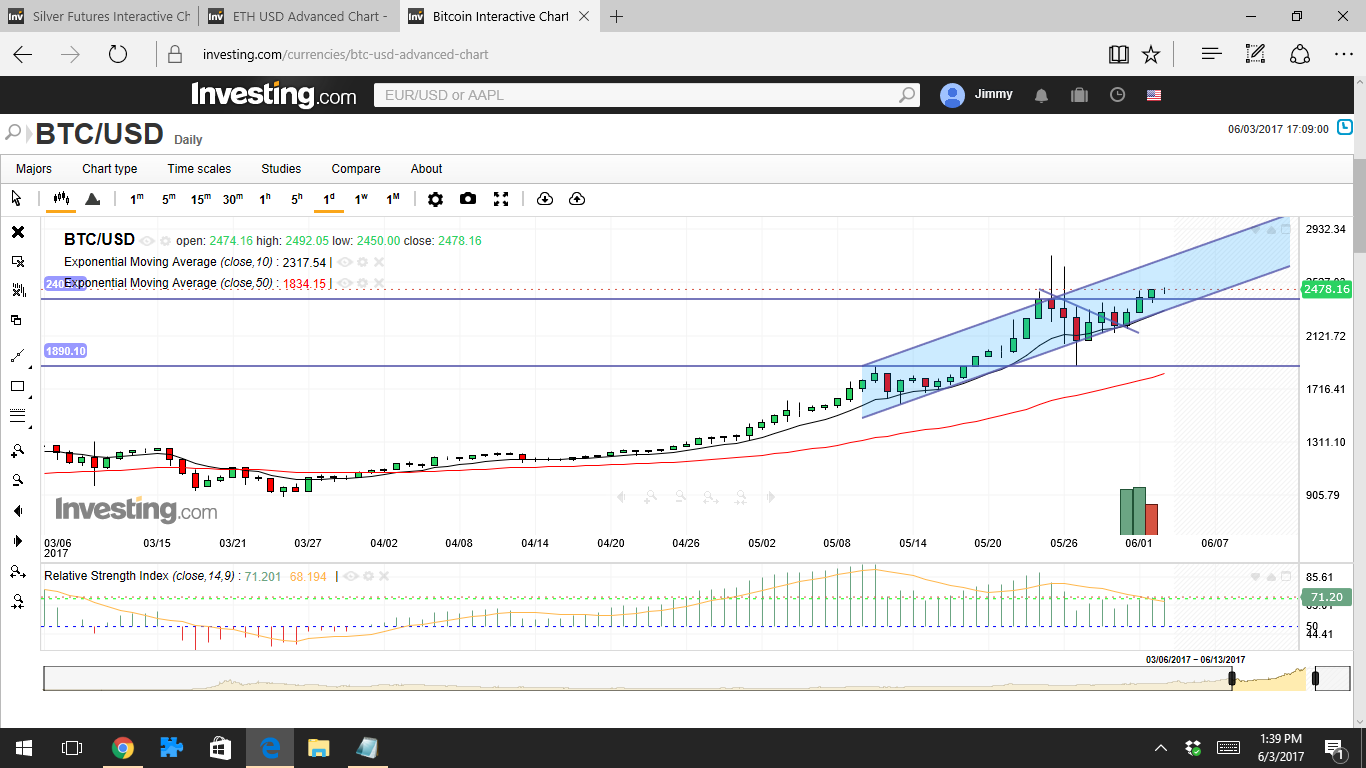Open Edge reading view
The width and height of the screenshot is (1366, 768).
[x=1119, y=54]
